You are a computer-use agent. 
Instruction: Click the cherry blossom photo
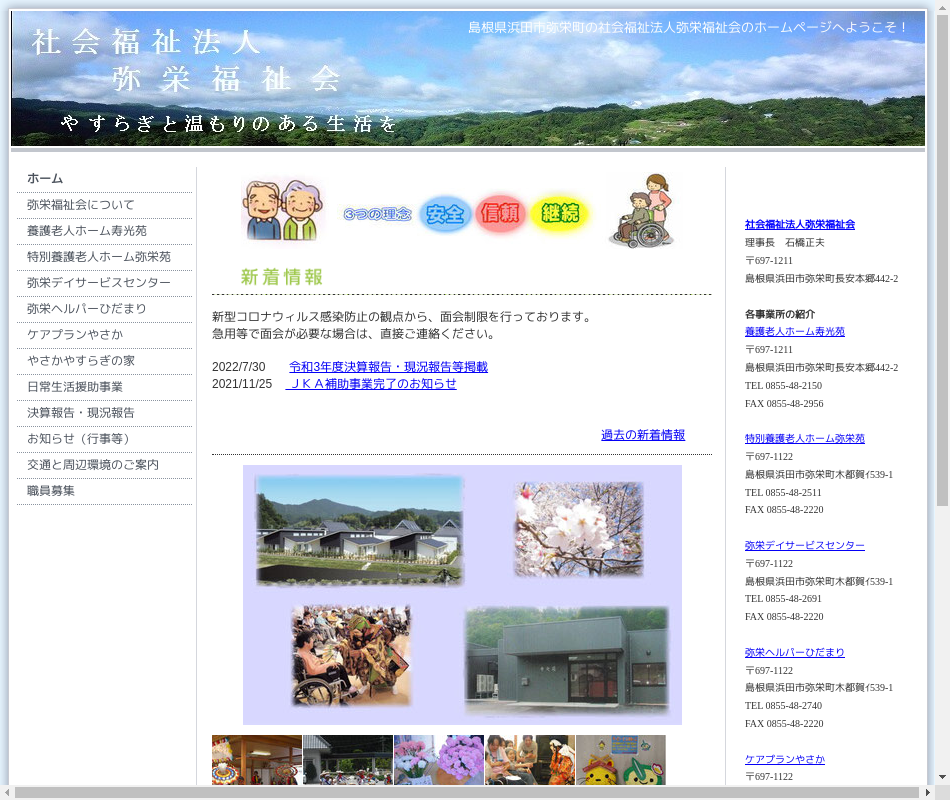point(578,529)
